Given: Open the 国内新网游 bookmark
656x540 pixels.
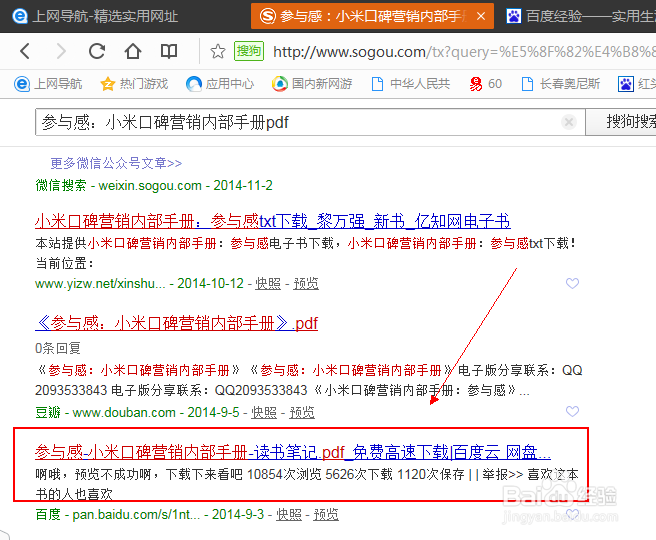Looking at the screenshot, I should [312, 84].
